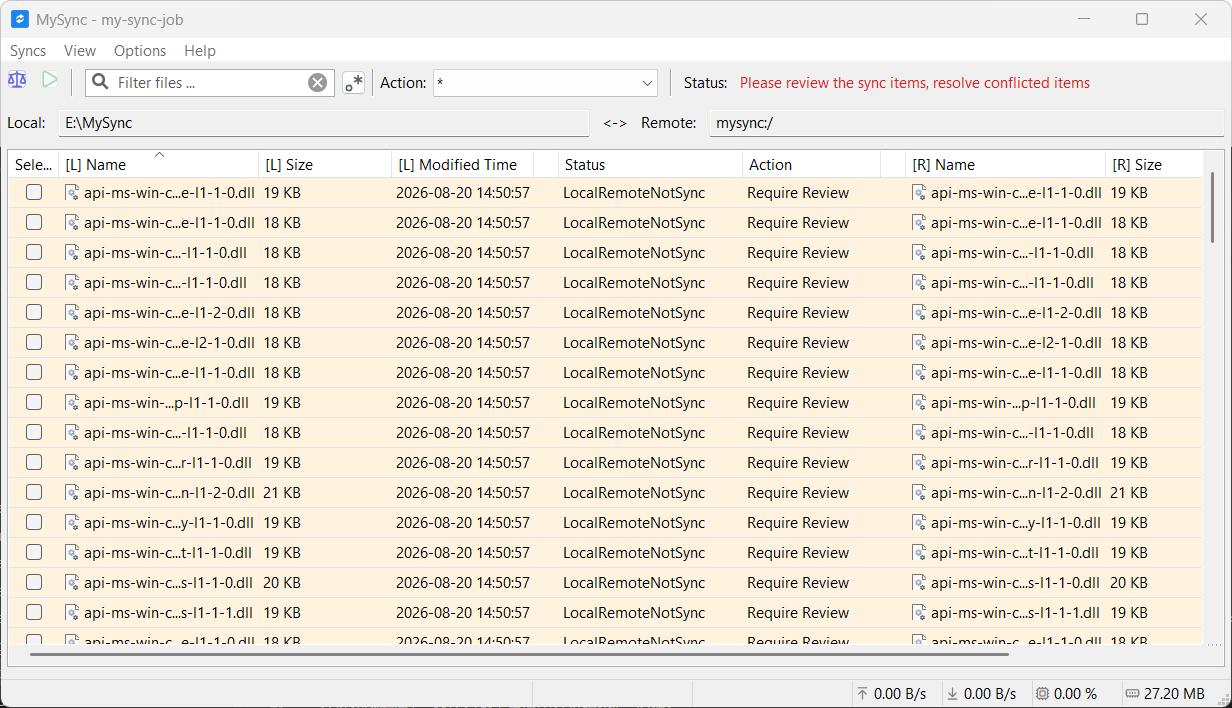Image resolution: width=1232 pixels, height=708 pixels.
Task: Click Require Review in the n-l1-2-0.dll row
Action: [798, 493]
